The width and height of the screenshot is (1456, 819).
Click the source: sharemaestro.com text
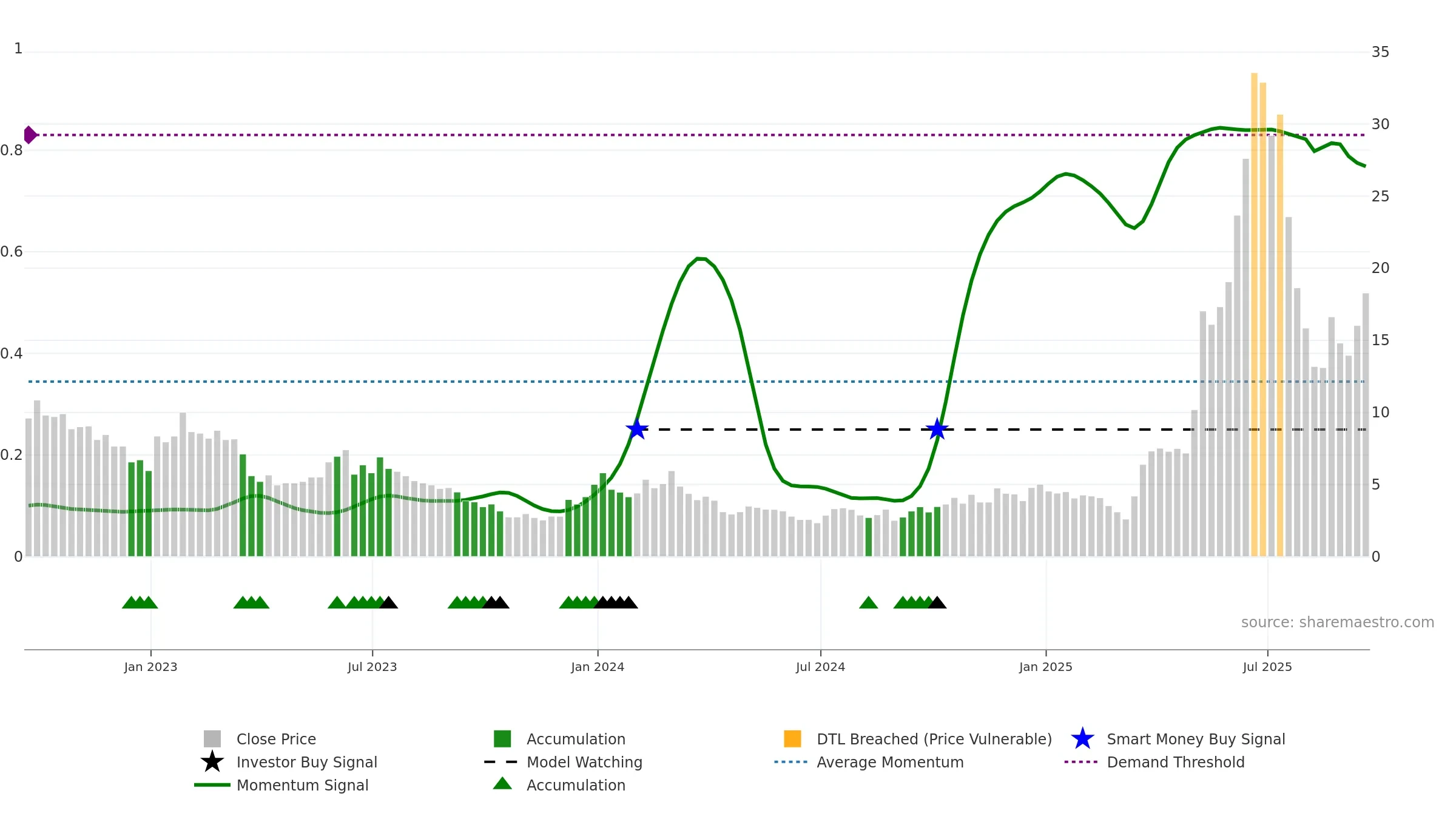click(1338, 622)
